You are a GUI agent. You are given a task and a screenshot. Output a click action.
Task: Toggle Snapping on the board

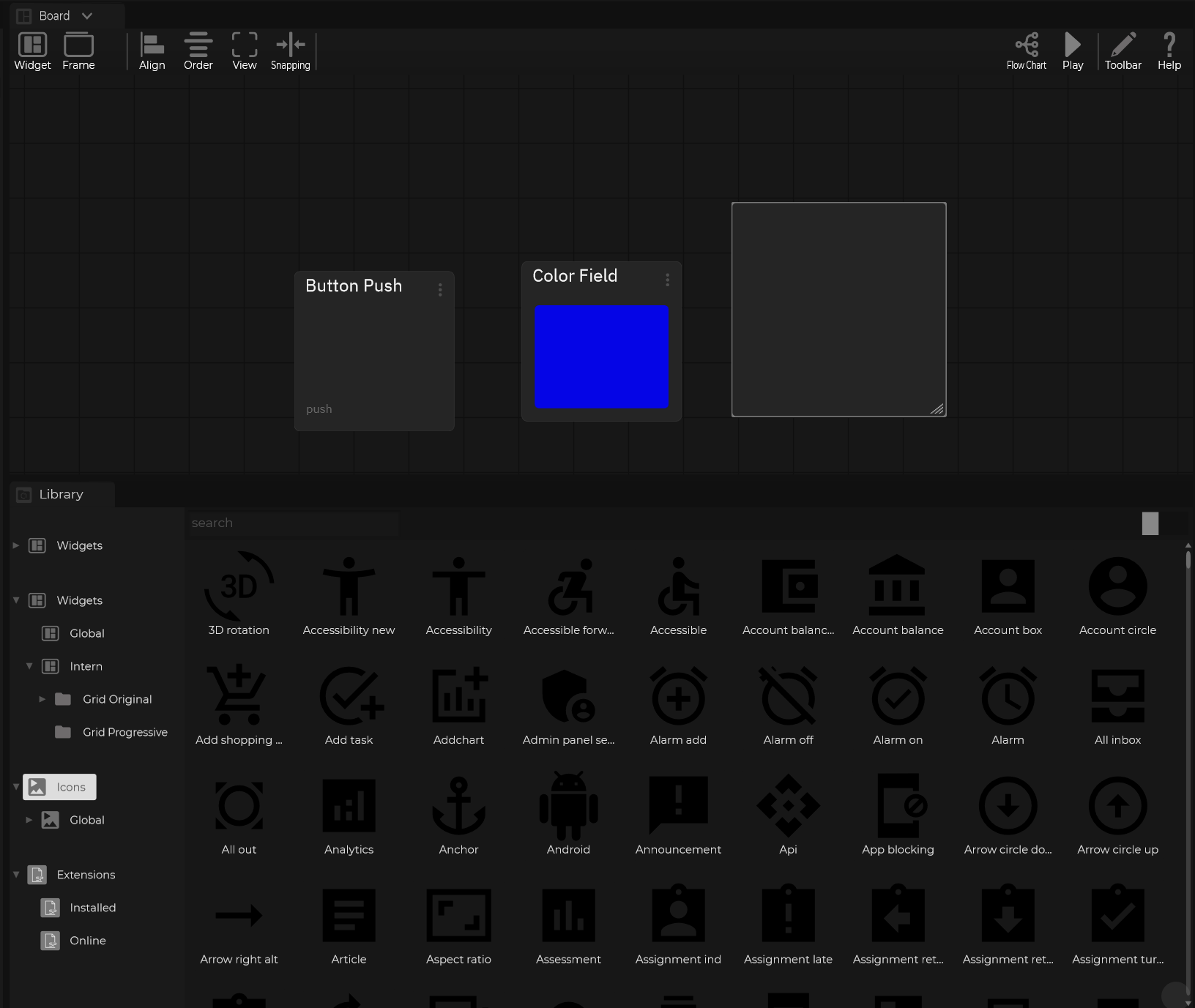pos(290,51)
